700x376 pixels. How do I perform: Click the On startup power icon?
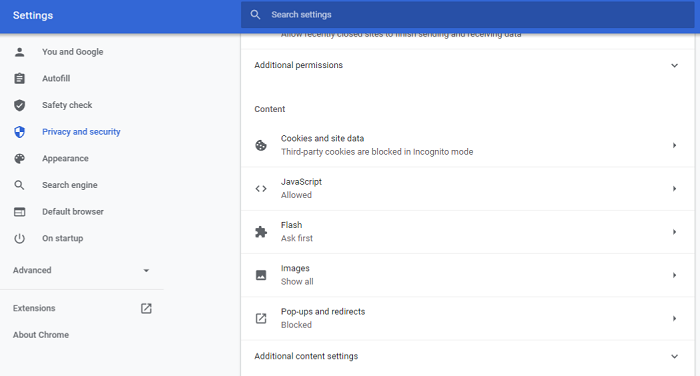click(20, 238)
